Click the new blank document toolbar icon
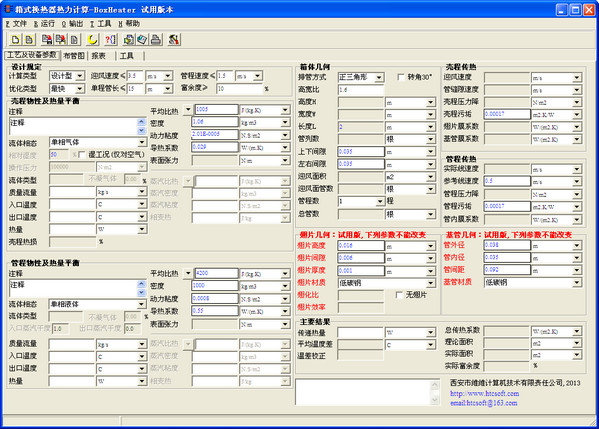The image size is (599, 429). click(15, 39)
